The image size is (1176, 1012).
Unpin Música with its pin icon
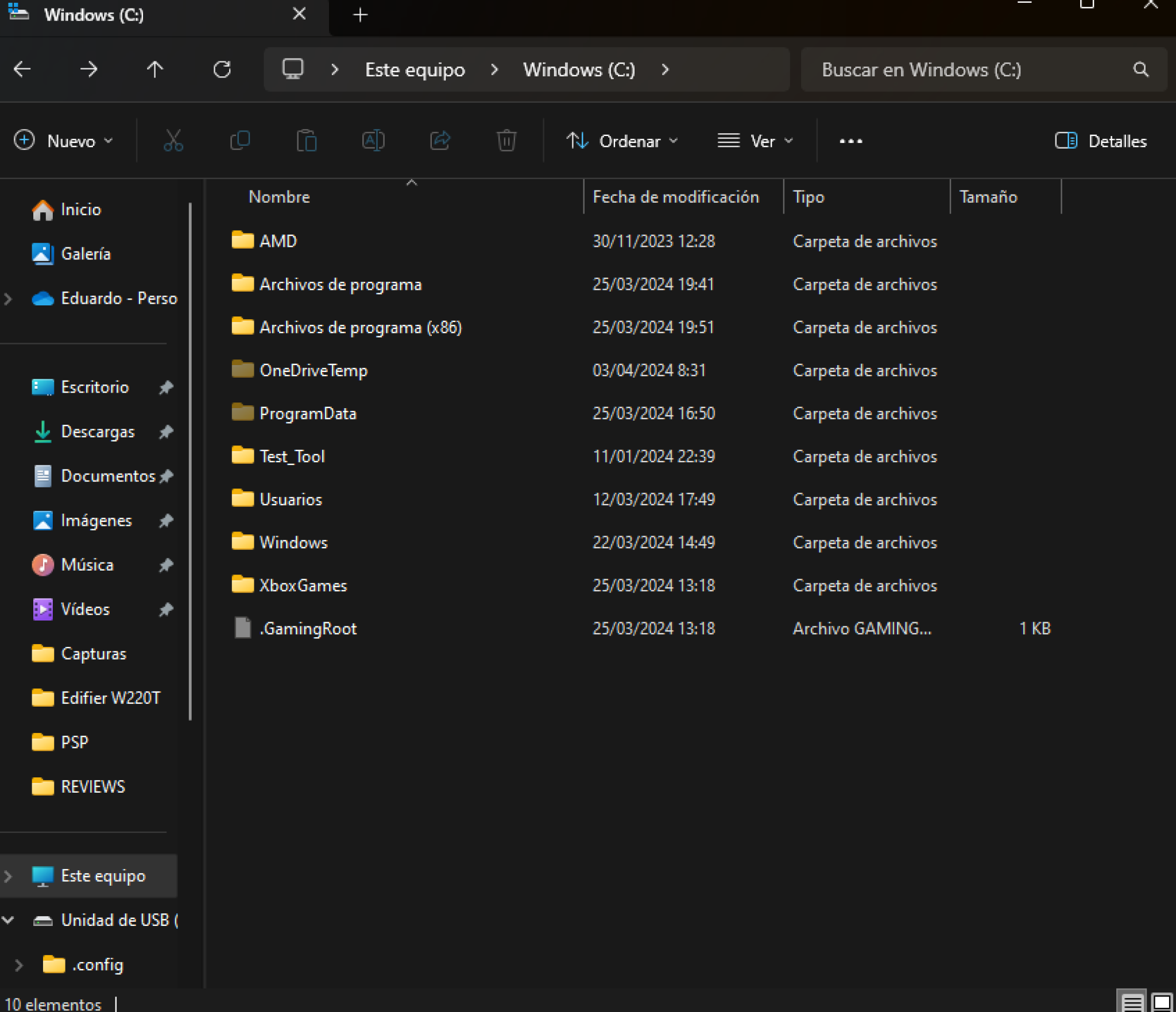(x=166, y=565)
